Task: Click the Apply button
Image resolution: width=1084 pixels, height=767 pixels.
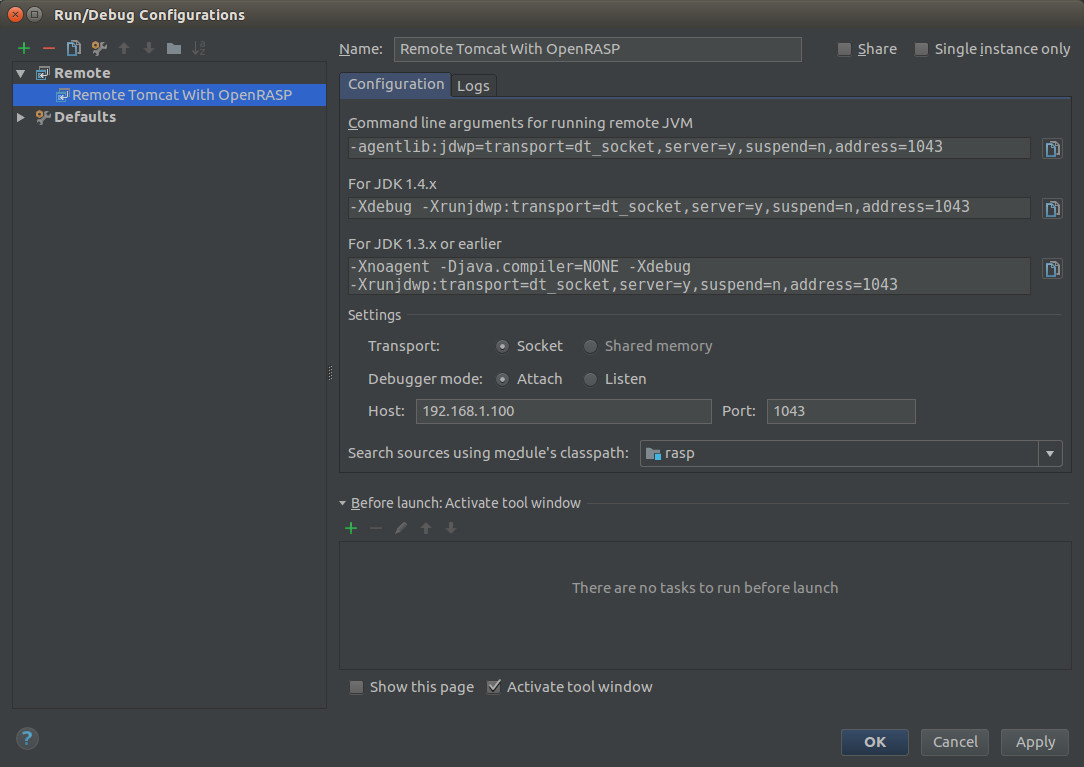Action: point(1035,742)
